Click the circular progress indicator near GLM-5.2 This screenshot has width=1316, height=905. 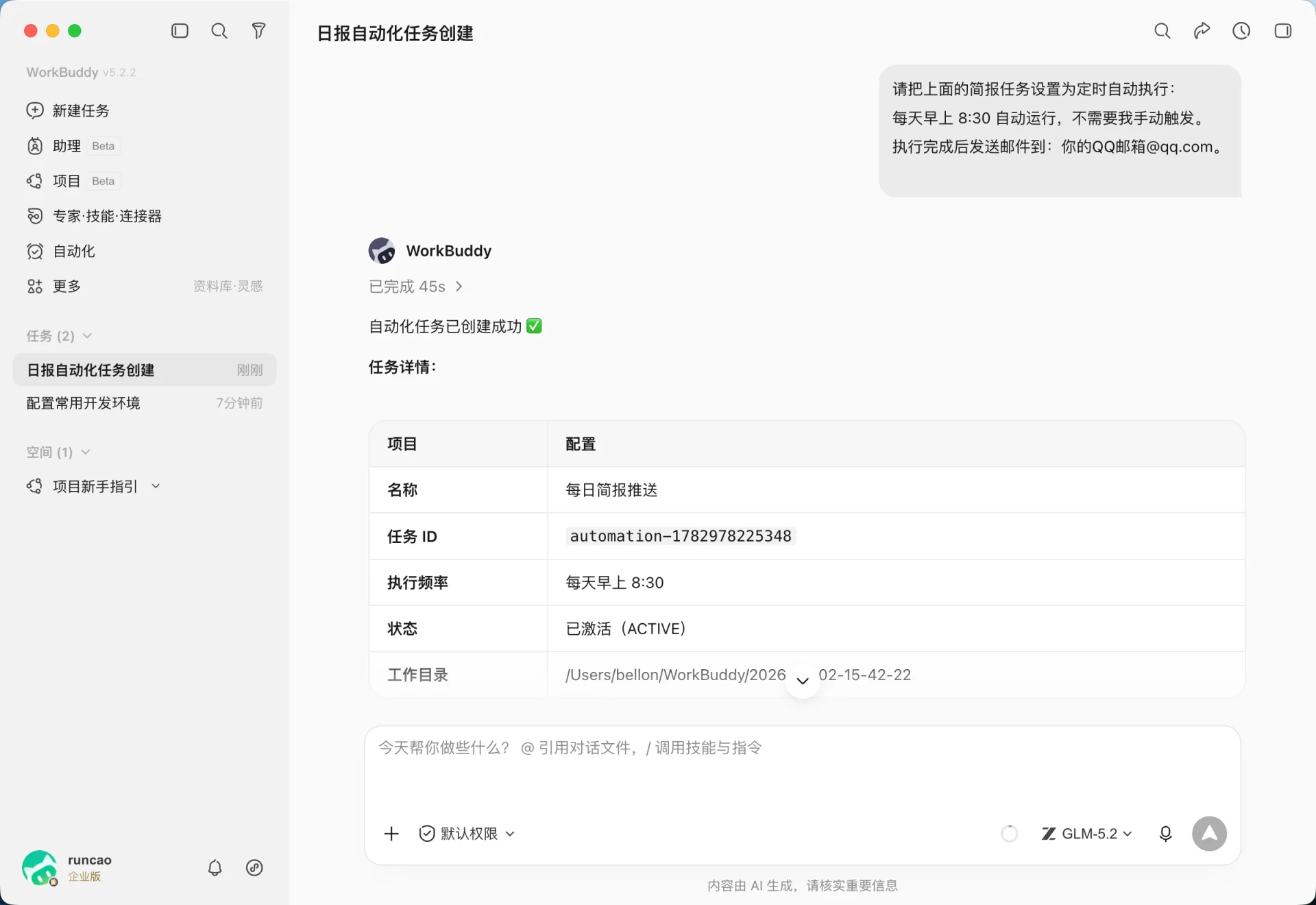[x=1010, y=834]
